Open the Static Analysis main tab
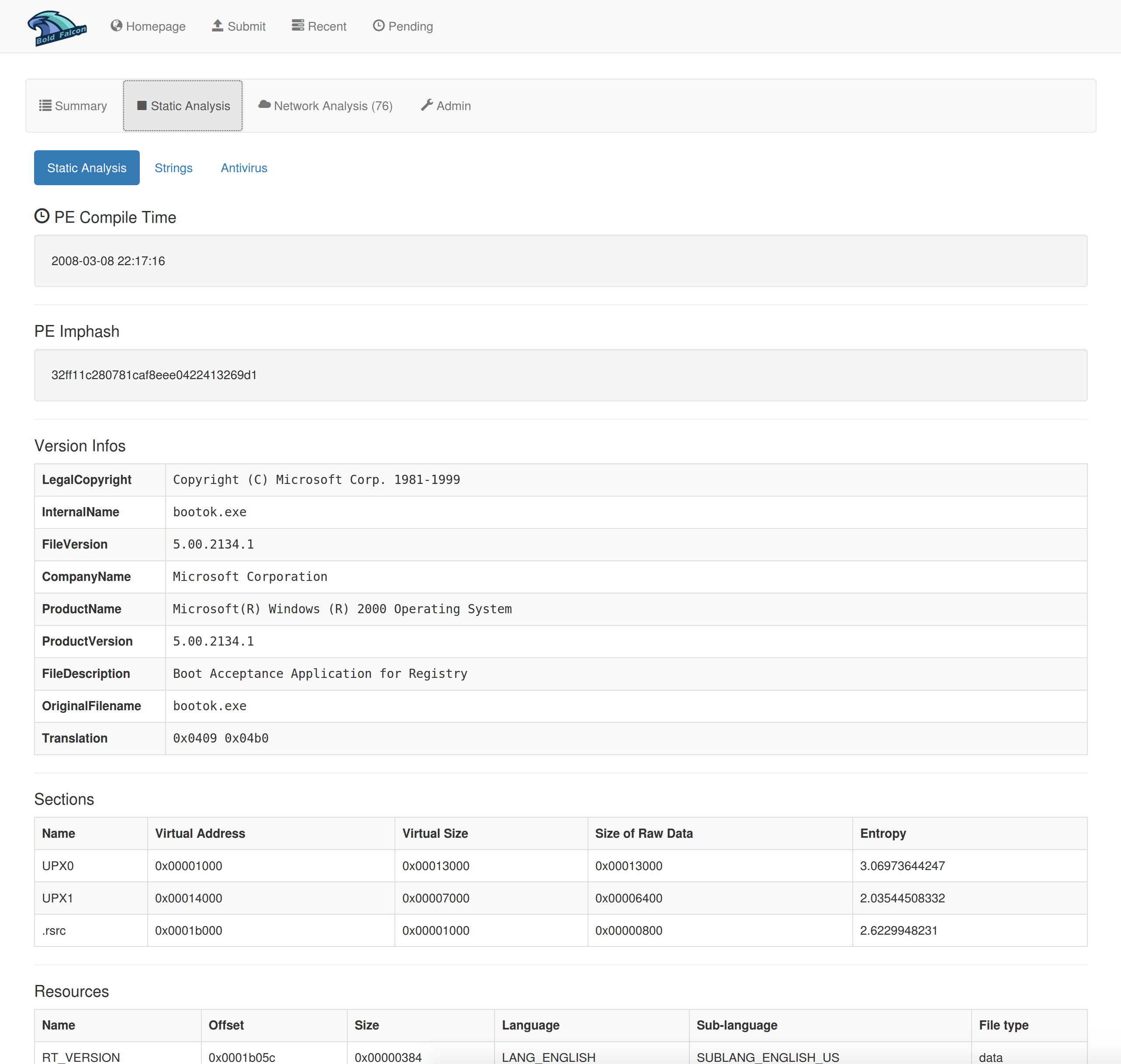Screen dimensions: 1121x1064 coord(183,106)
